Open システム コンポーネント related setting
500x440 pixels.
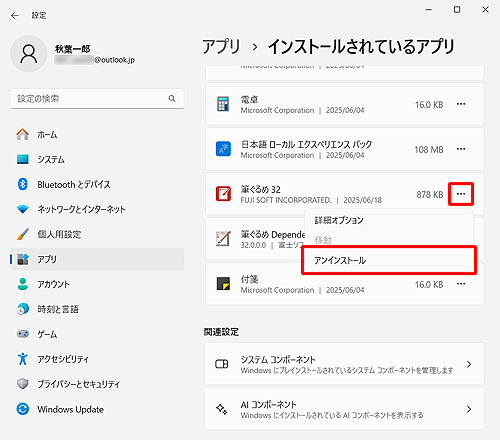tap(344, 364)
